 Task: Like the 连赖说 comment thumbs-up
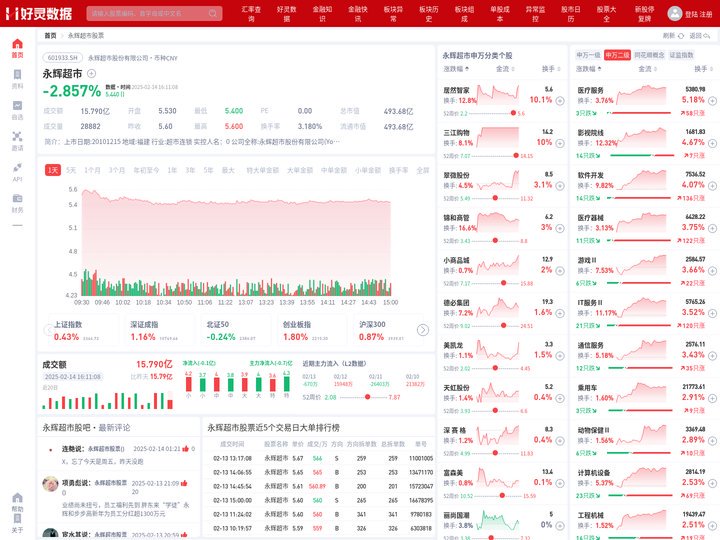tap(186, 449)
